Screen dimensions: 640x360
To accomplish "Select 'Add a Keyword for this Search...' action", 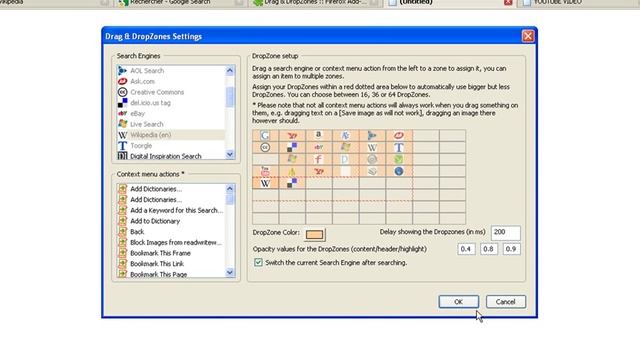I will pos(170,210).
